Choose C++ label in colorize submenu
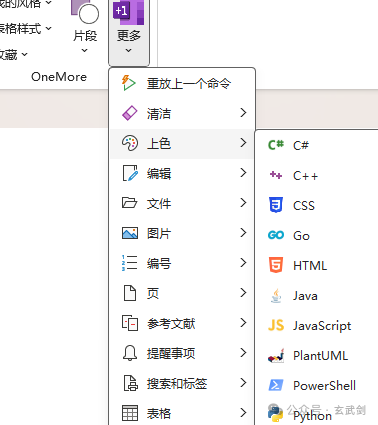 pyautogui.click(x=305, y=176)
